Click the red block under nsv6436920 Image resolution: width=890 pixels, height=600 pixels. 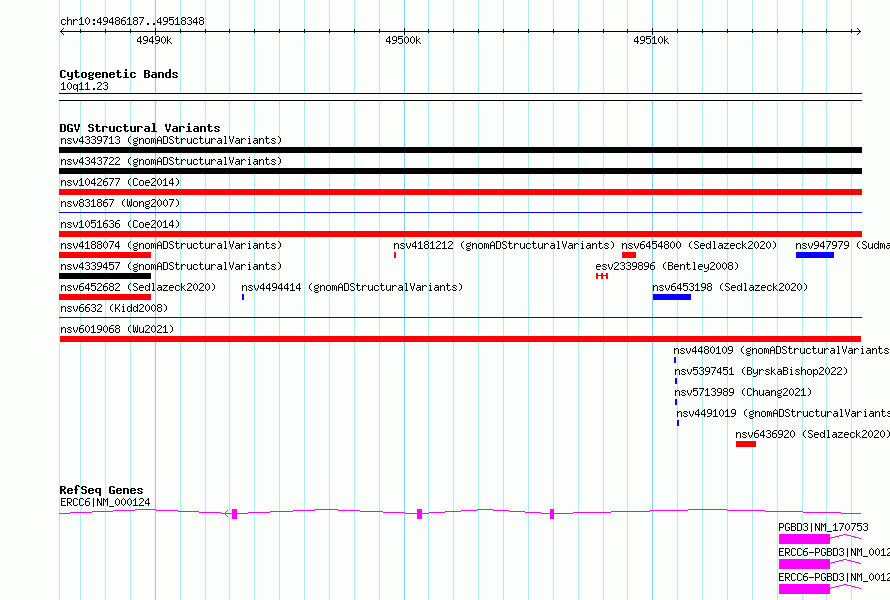(746, 444)
